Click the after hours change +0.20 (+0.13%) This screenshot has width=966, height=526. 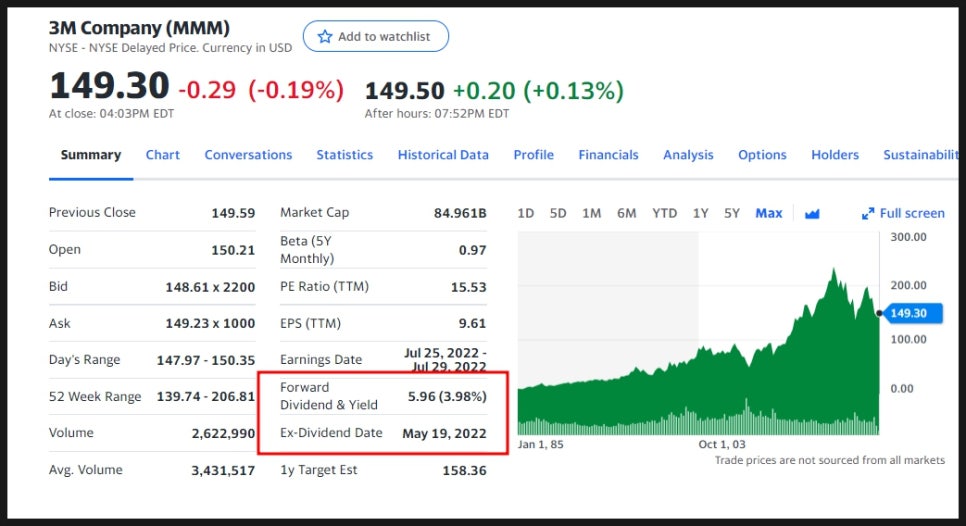[x=538, y=91]
